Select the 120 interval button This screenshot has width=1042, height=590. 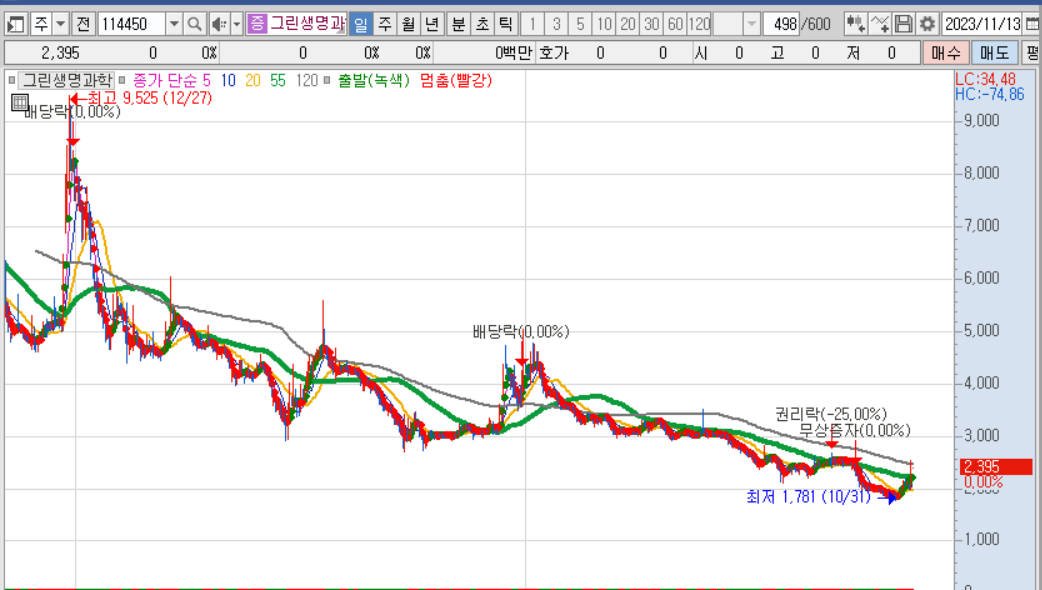pos(699,25)
